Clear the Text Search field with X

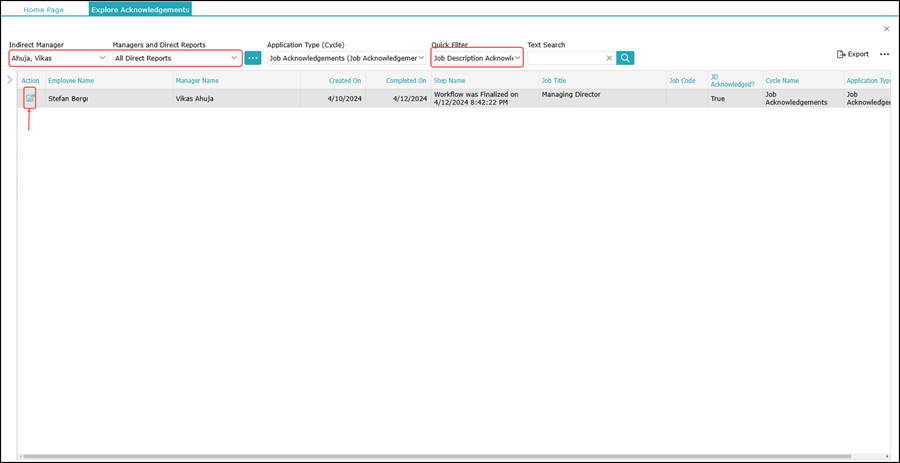(608, 58)
